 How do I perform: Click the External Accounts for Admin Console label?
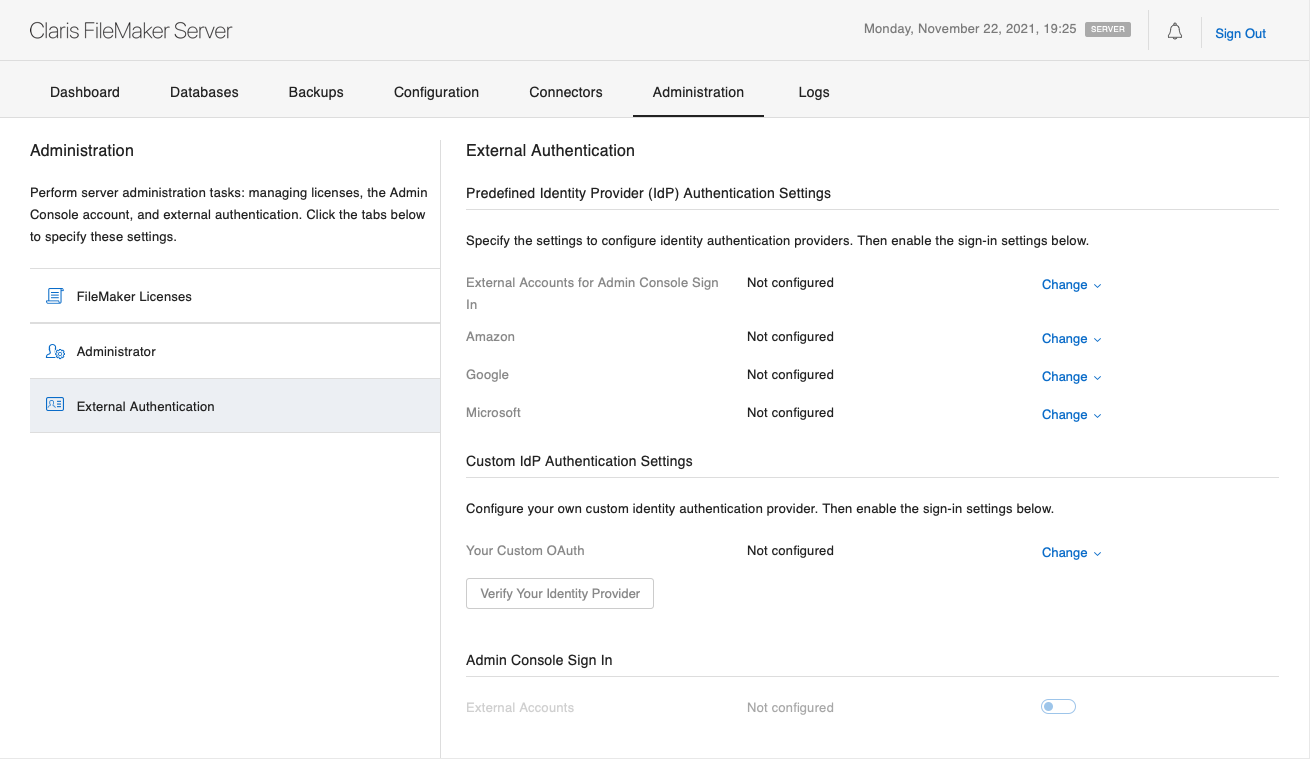click(592, 293)
